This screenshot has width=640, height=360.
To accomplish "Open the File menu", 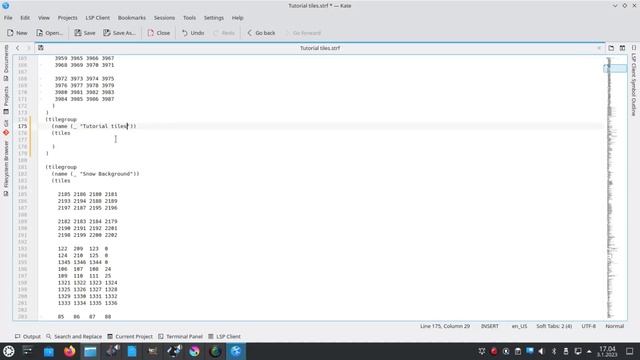I will pos(8,18).
